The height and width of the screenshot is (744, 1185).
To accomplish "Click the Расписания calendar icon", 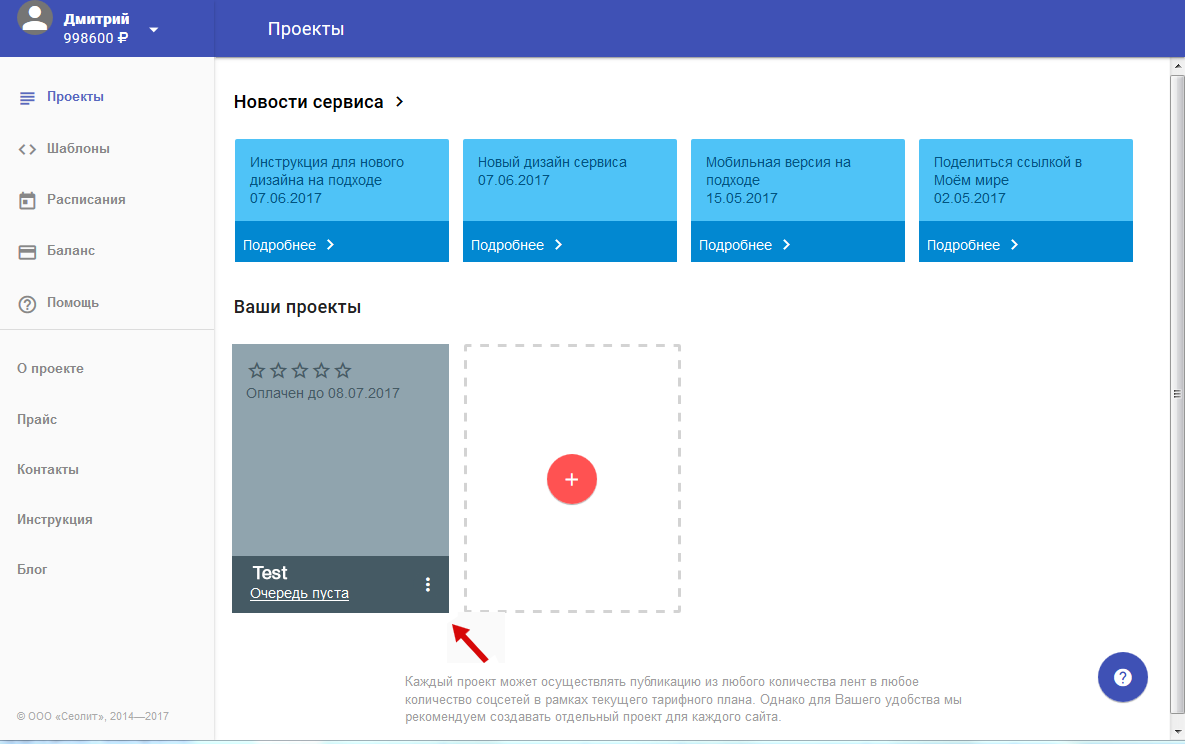I will 28,200.
